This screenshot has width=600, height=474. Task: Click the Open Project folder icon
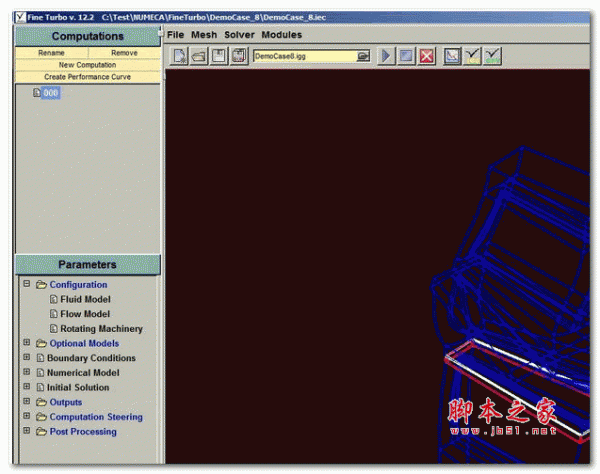pos(200,56)
